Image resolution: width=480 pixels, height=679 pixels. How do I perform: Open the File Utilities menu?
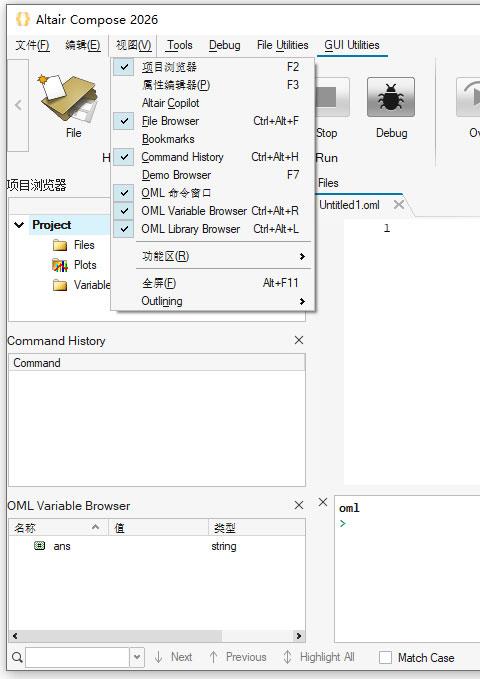click(x=282, y=45)
